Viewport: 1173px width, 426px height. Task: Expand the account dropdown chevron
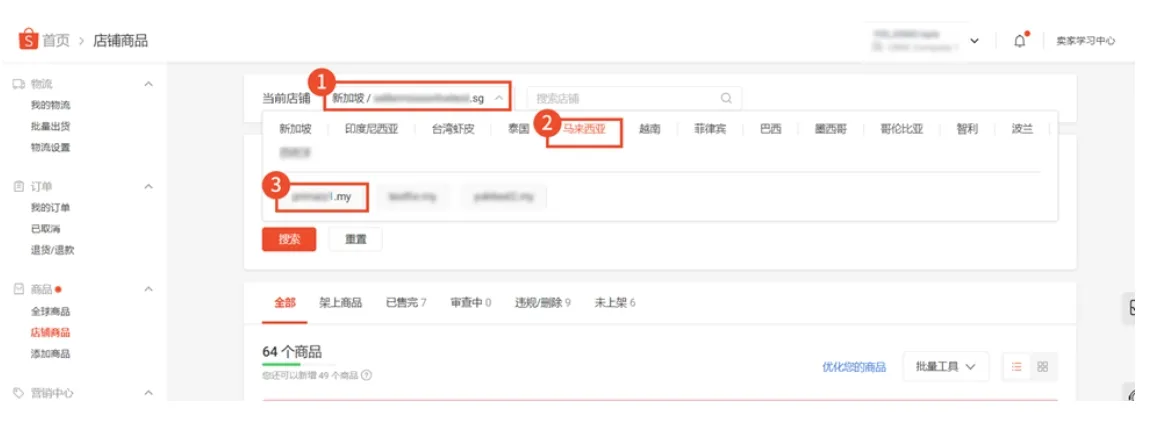point(974,40)
